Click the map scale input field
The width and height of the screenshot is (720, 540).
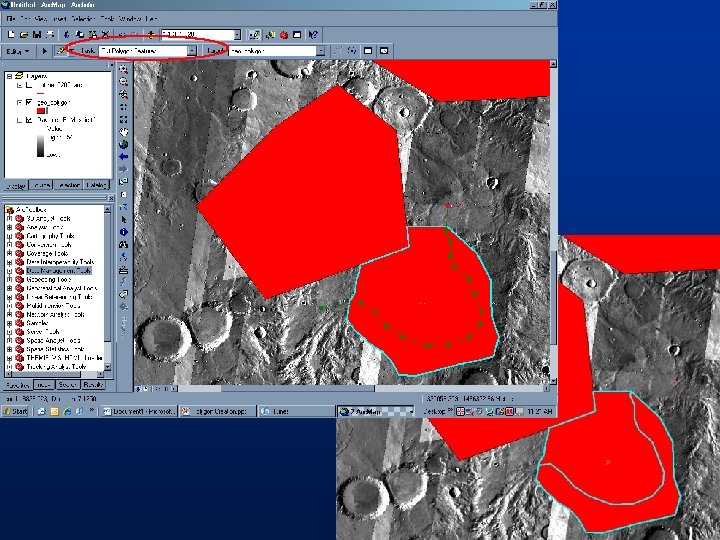[x=197, y=35]
